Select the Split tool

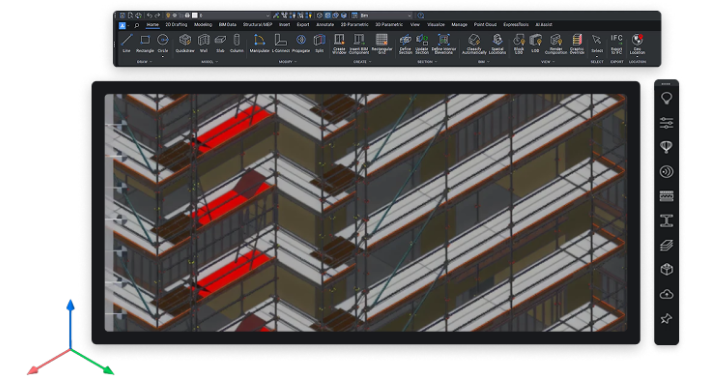tap(320, 43)
